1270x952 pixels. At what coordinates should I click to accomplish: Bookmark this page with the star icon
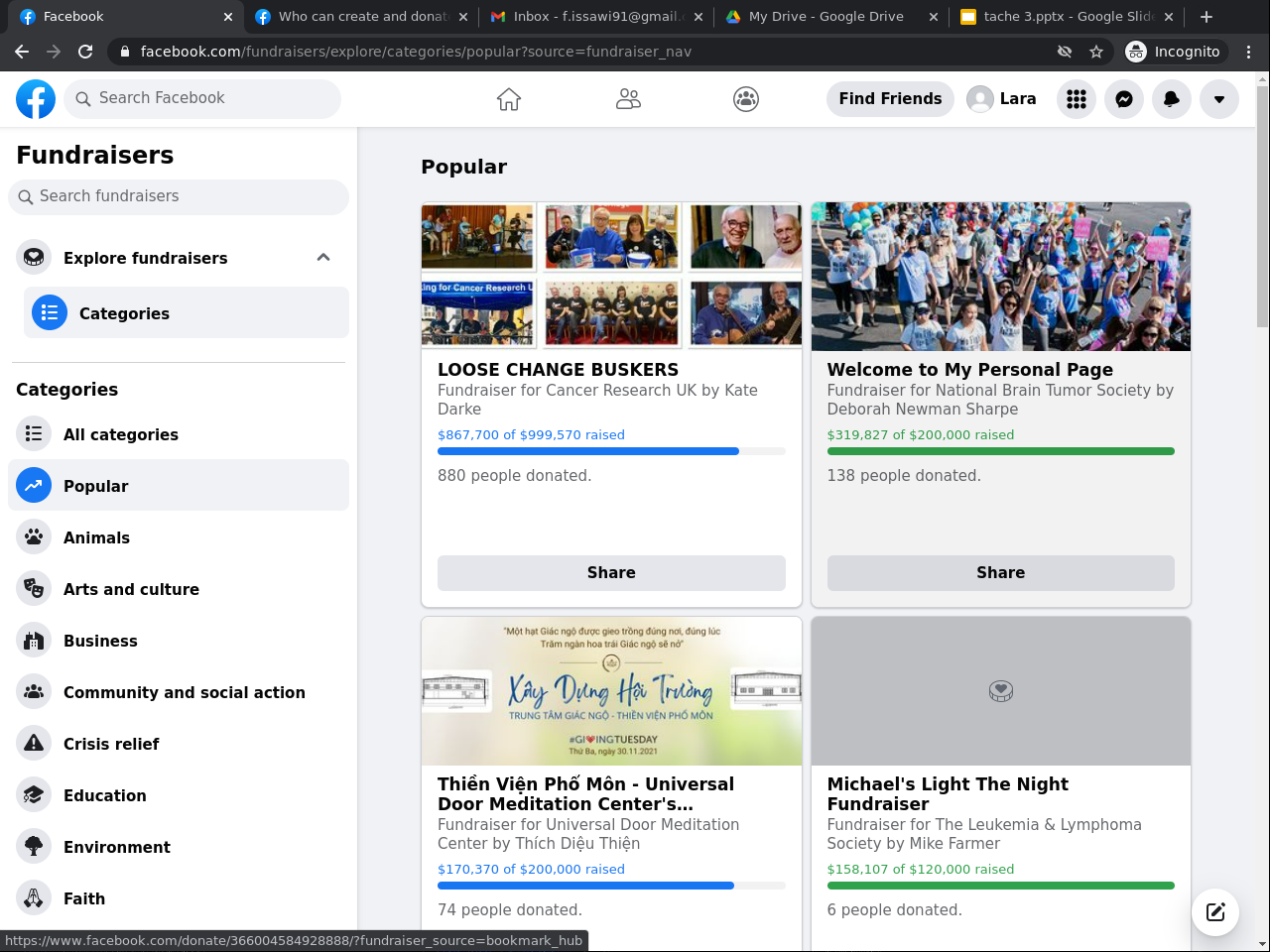[x=1096, y=52]
